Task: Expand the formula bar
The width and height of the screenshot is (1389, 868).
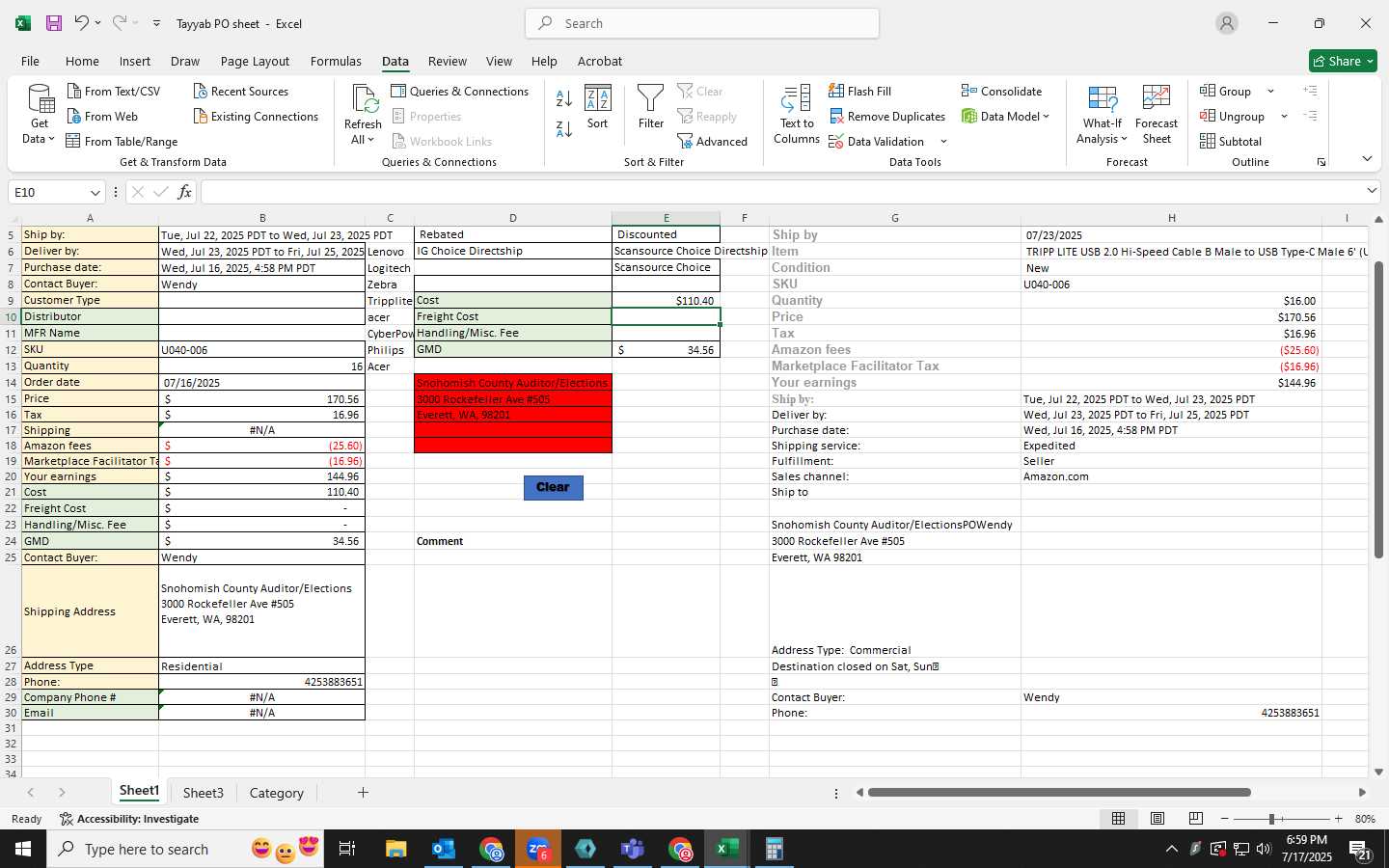Action: [x=1372, y=191]
